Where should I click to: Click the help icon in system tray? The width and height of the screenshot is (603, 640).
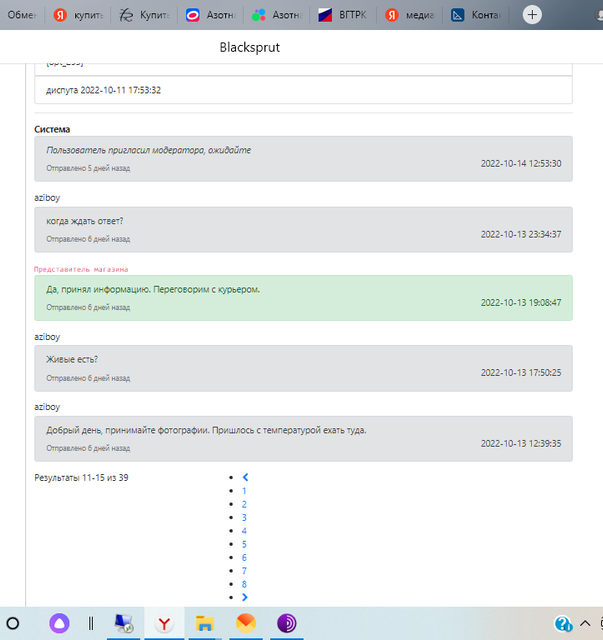(563, 624)
